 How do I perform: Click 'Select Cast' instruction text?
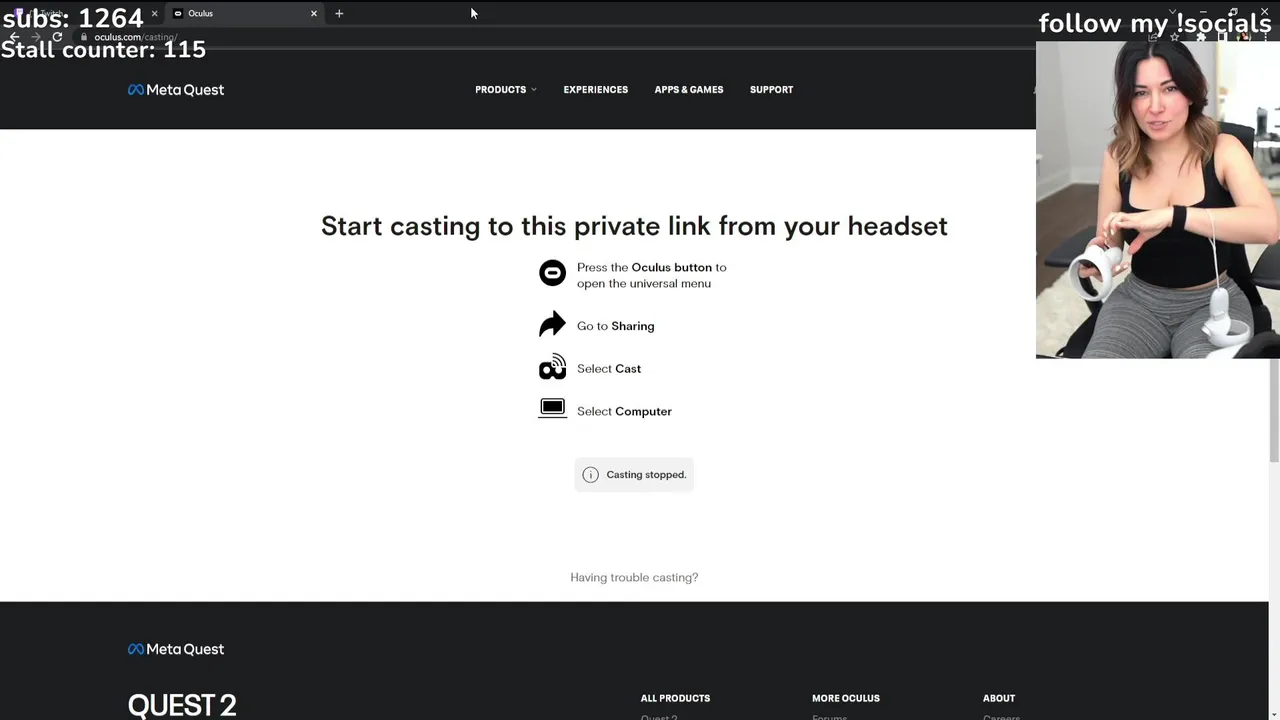pos(609,369)
